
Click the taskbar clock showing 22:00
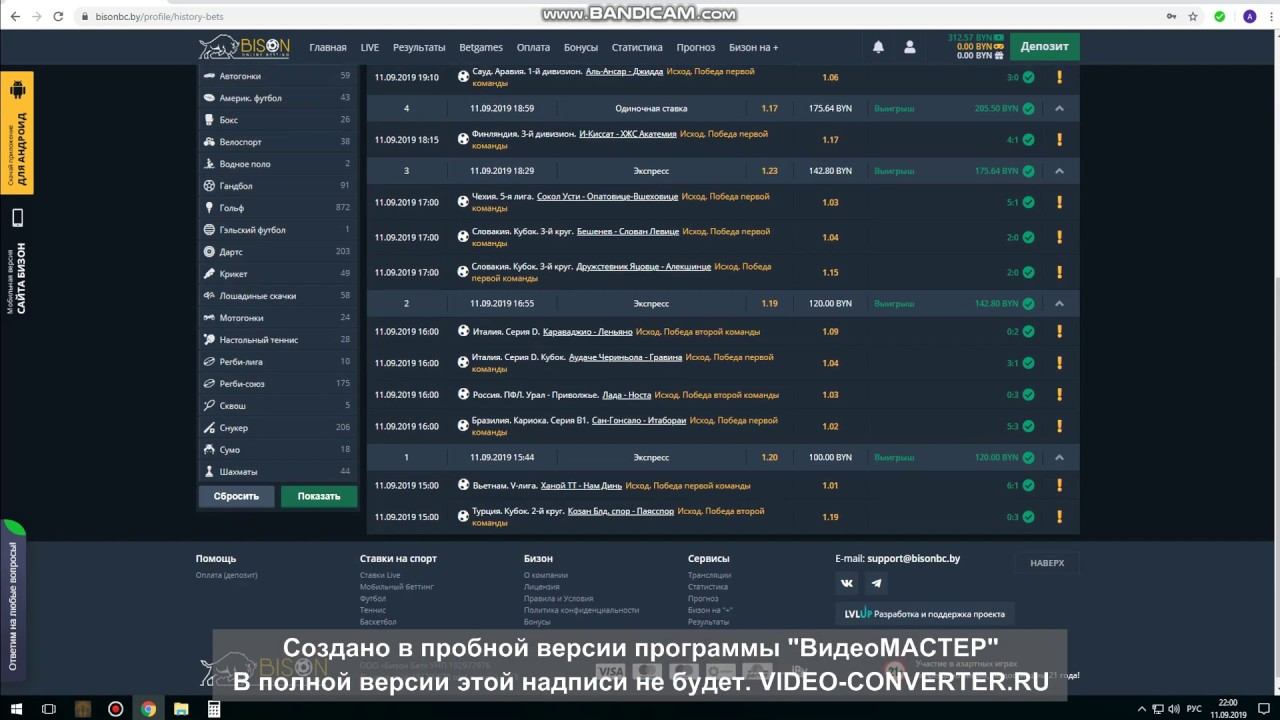tap(1227, 709)
